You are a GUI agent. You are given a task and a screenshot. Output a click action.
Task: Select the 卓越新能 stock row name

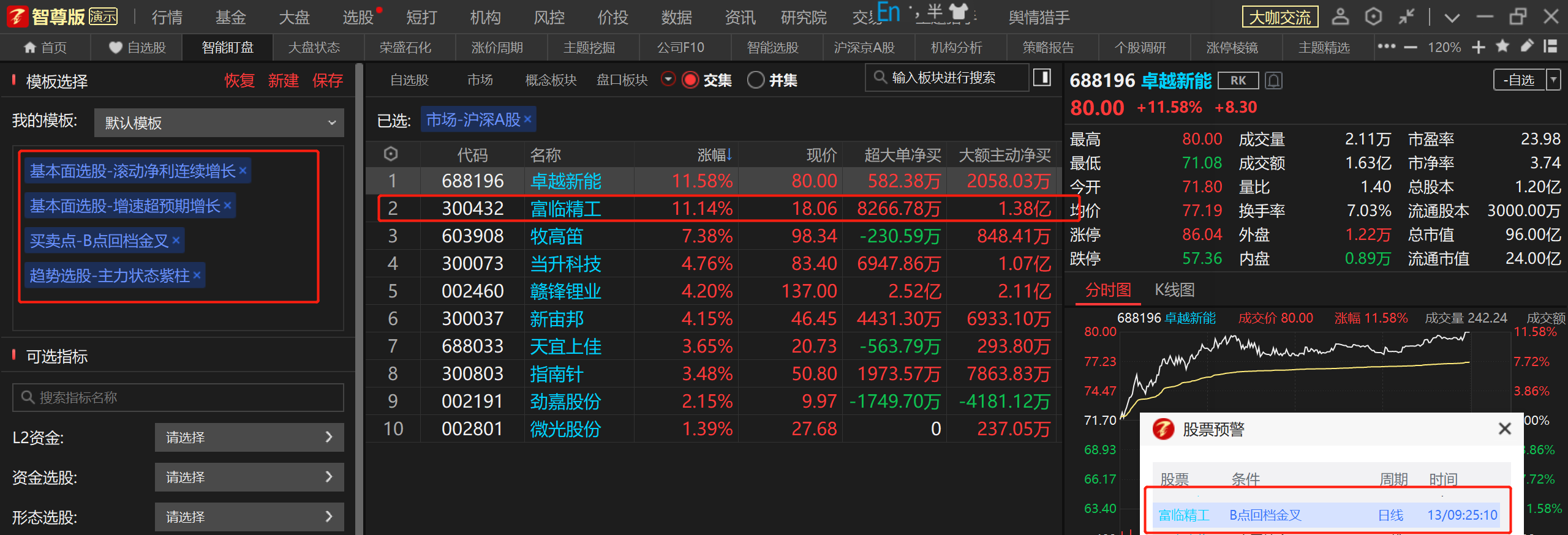click(x=565, y=181)
